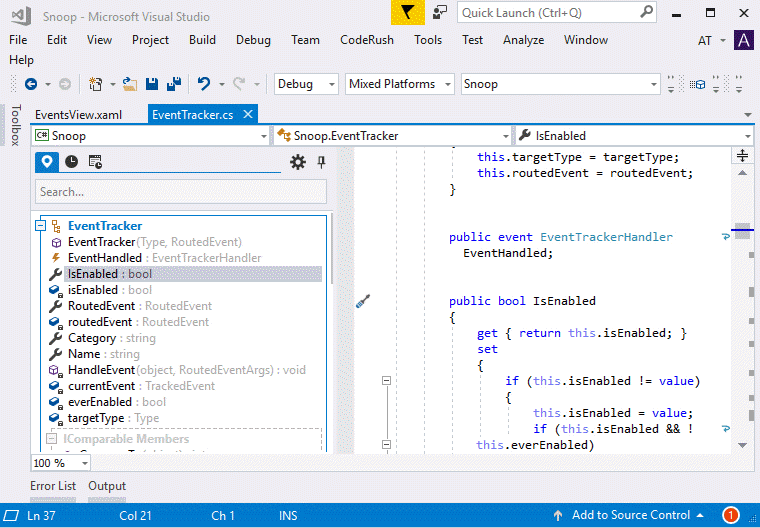Switch to the clock history view icon
Image resolution: width=760 pixels, height=528 pixels.
72,162
